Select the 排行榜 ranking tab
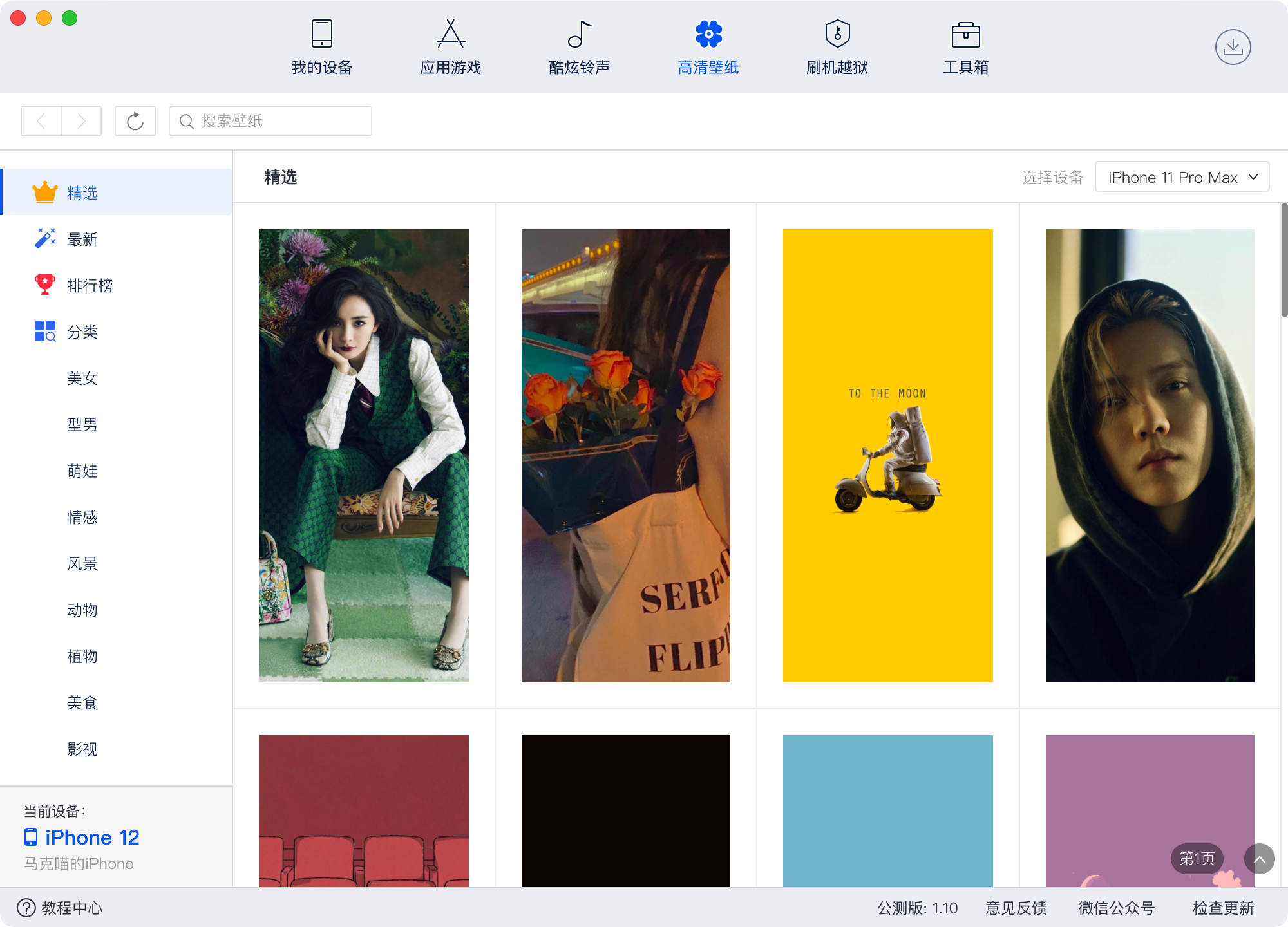Image resolution: width=1288 pixels, height=927 pixels. point(90,286)
